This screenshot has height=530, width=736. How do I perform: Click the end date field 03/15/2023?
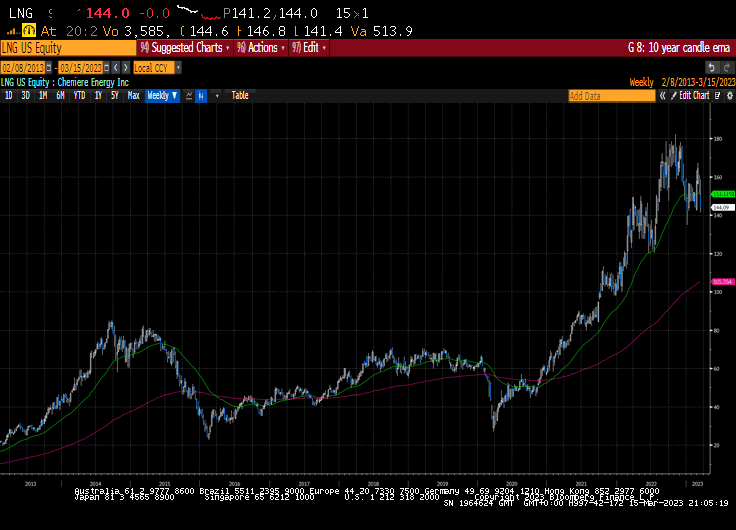coord(81,68)
